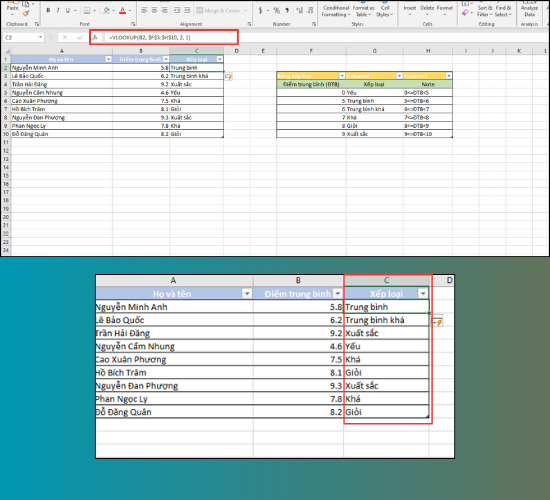This screenshot has width=550, height=500.
Task: Open Font group dialog launcher
Action: point(133,24)
